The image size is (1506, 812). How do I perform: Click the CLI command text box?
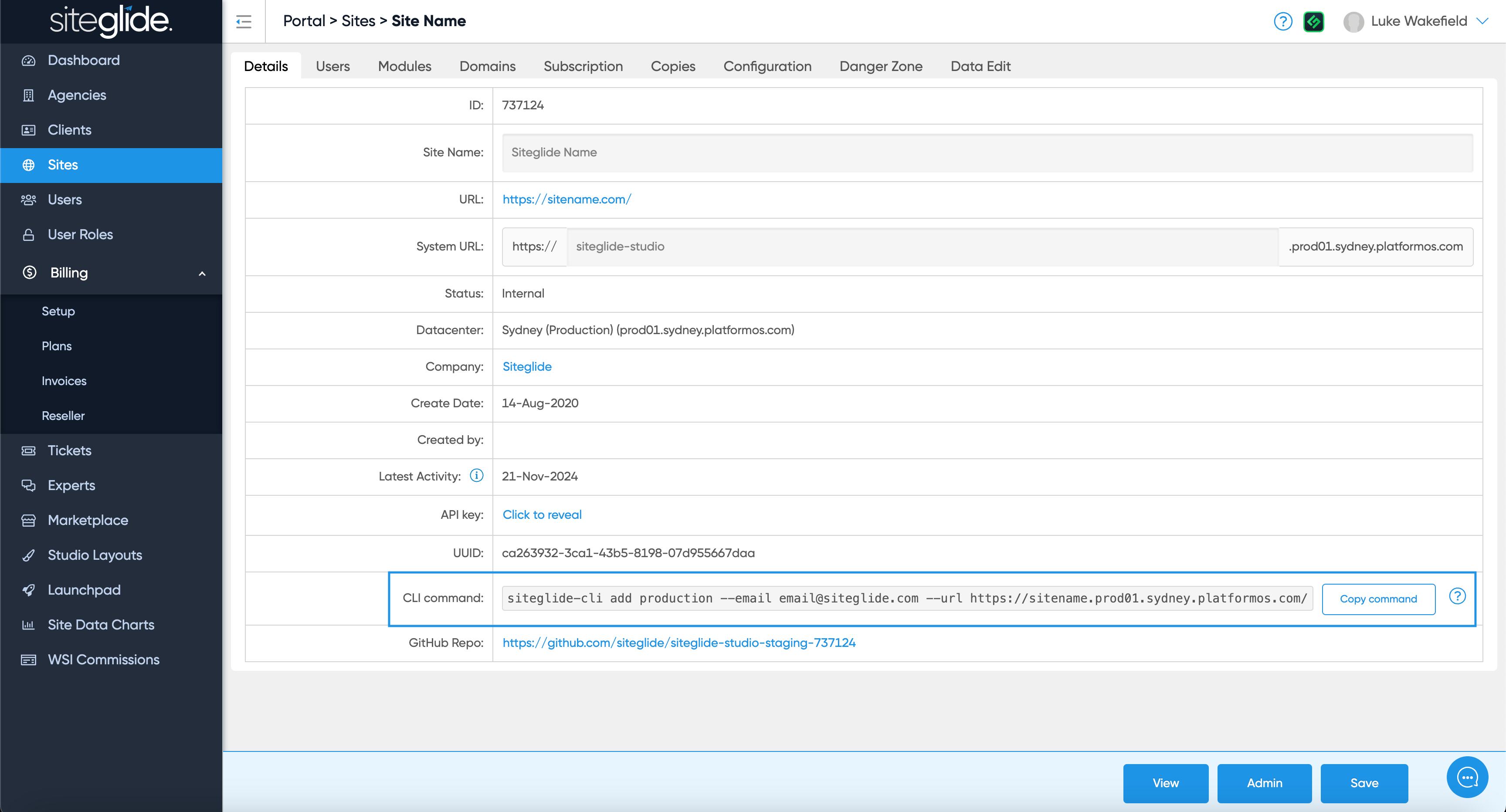[x=907, y=598]
